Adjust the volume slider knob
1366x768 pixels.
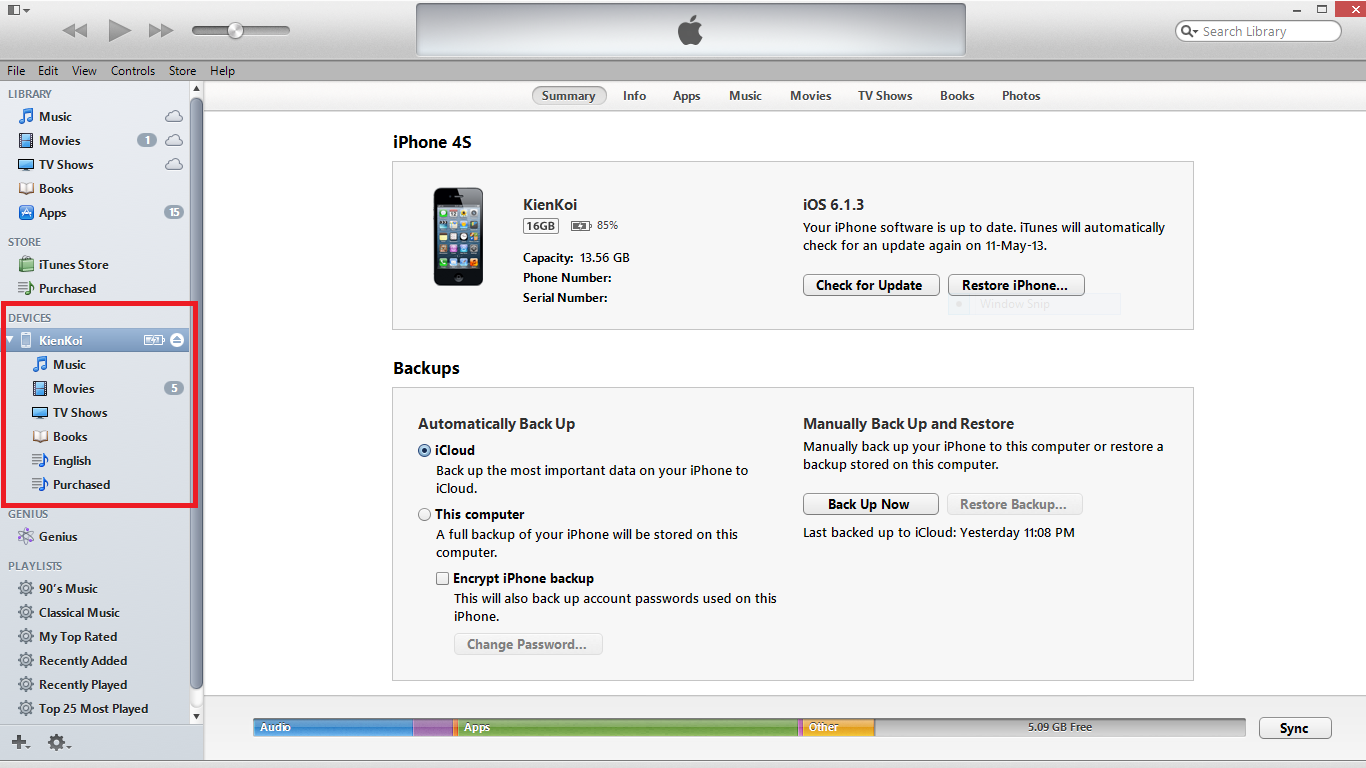tap(235, 31)
